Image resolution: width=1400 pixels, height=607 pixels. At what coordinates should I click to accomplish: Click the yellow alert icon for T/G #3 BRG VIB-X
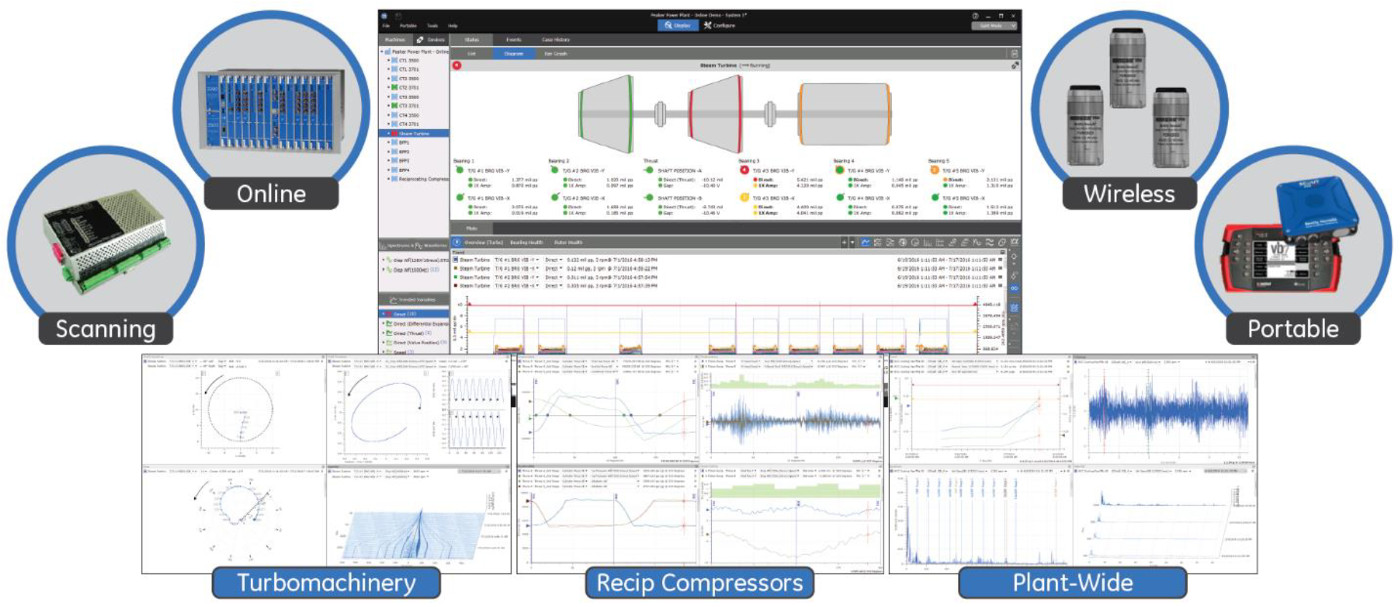point(744,197)
